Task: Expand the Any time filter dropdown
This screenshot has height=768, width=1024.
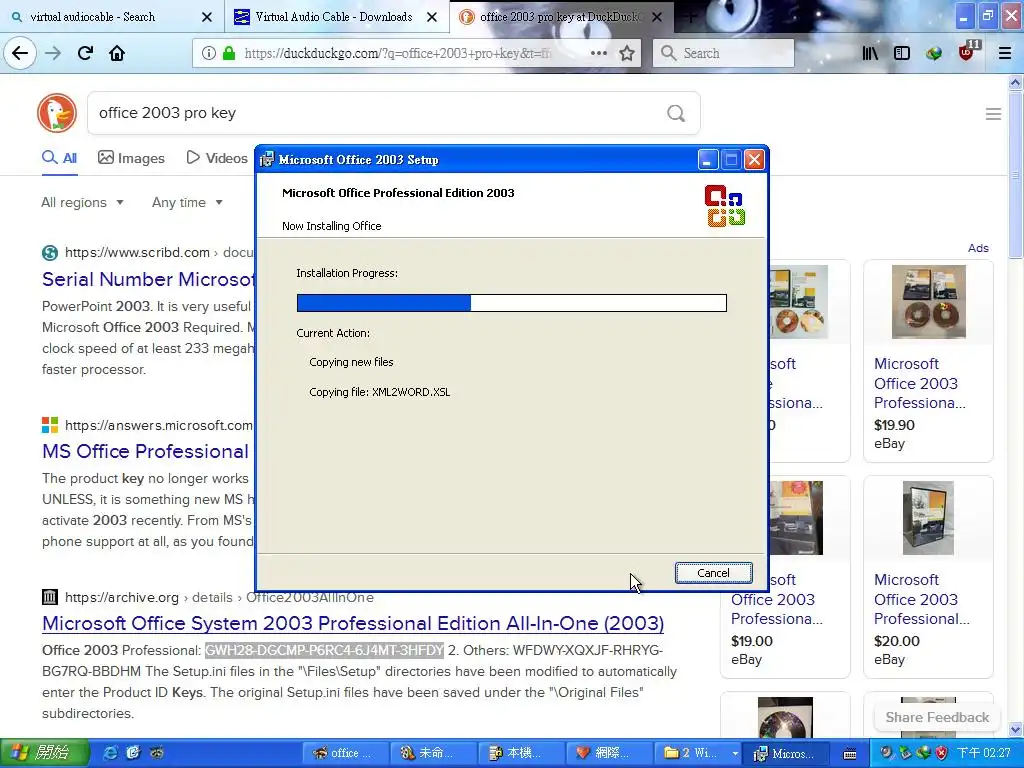Action: (x=187, y=202)
